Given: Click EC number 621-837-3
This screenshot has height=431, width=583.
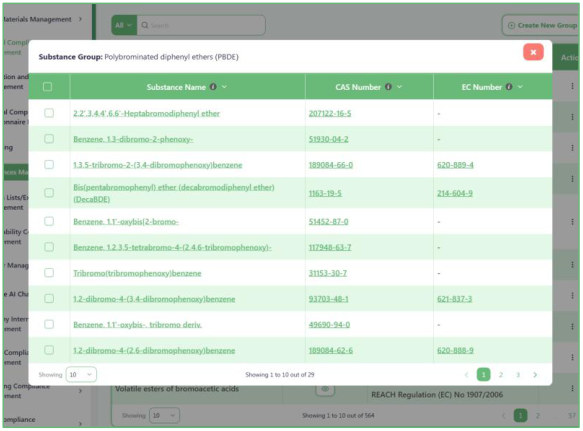Looking at the screenshot, I should click(454, 299).
